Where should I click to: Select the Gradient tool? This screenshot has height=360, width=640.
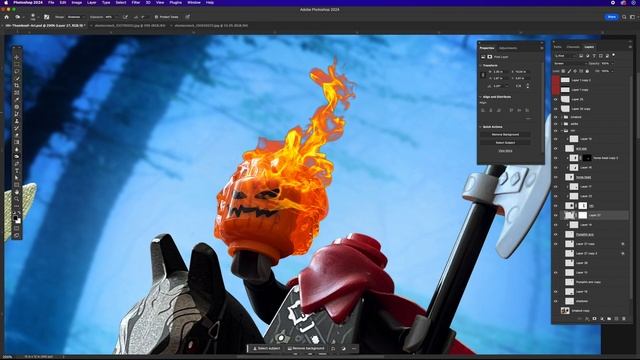tap(16, 142)
